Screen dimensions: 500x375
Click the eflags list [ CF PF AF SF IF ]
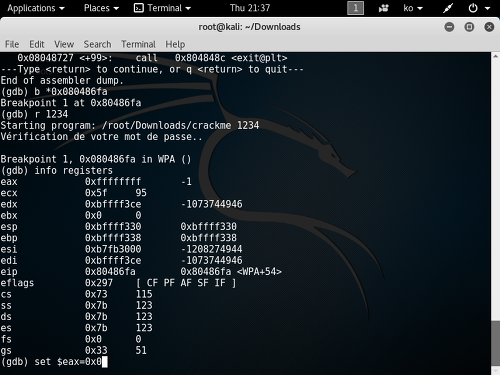tap(186, 283)
